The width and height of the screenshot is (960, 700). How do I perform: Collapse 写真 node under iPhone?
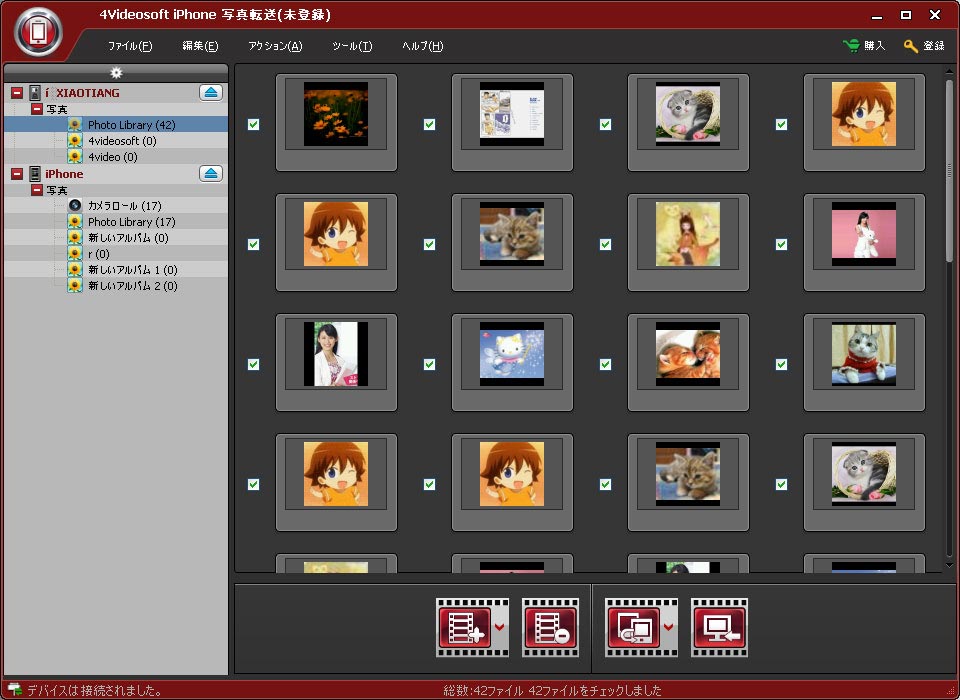pyautogui.click(x=36, y=190)
